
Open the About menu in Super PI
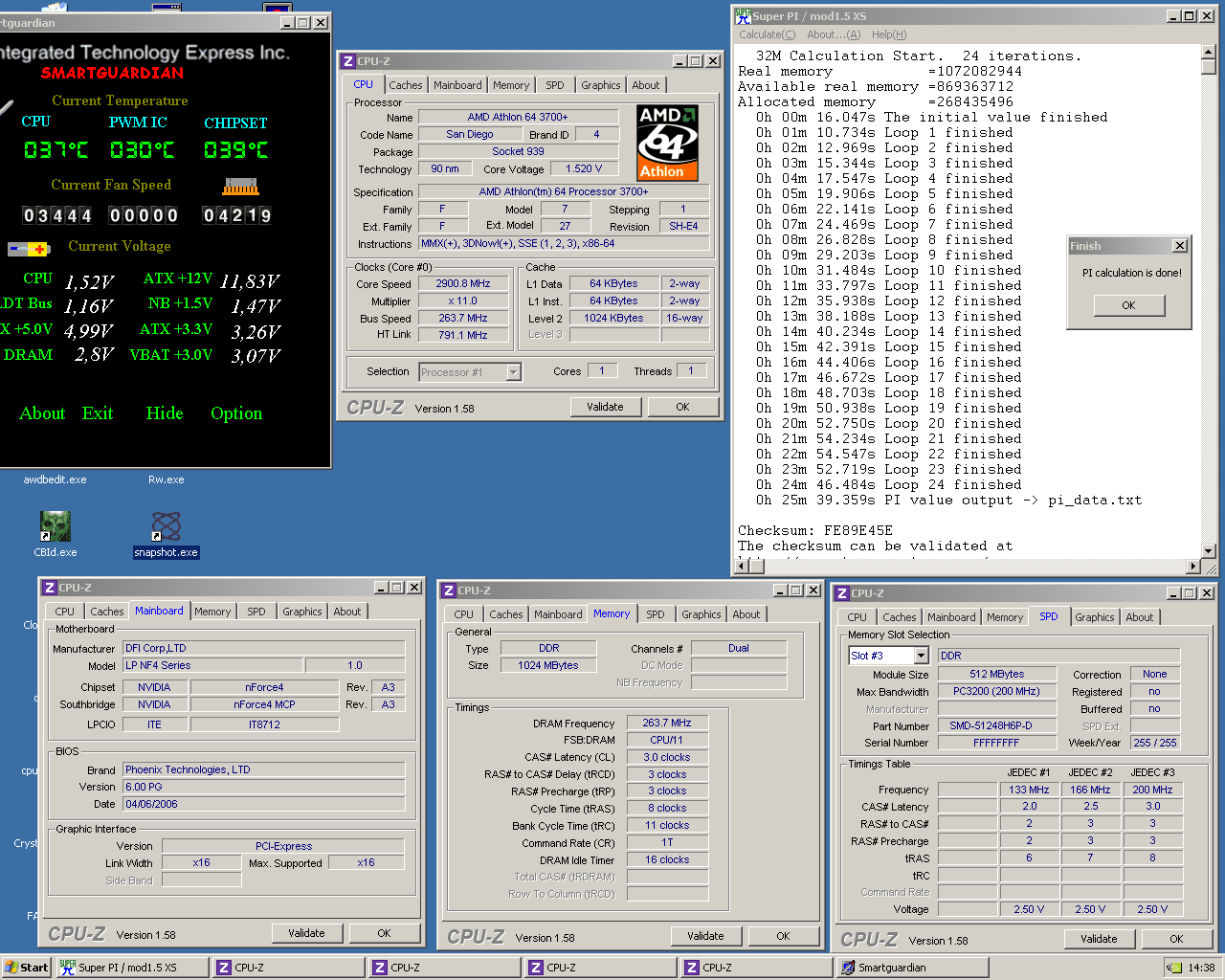coord(834,34)
